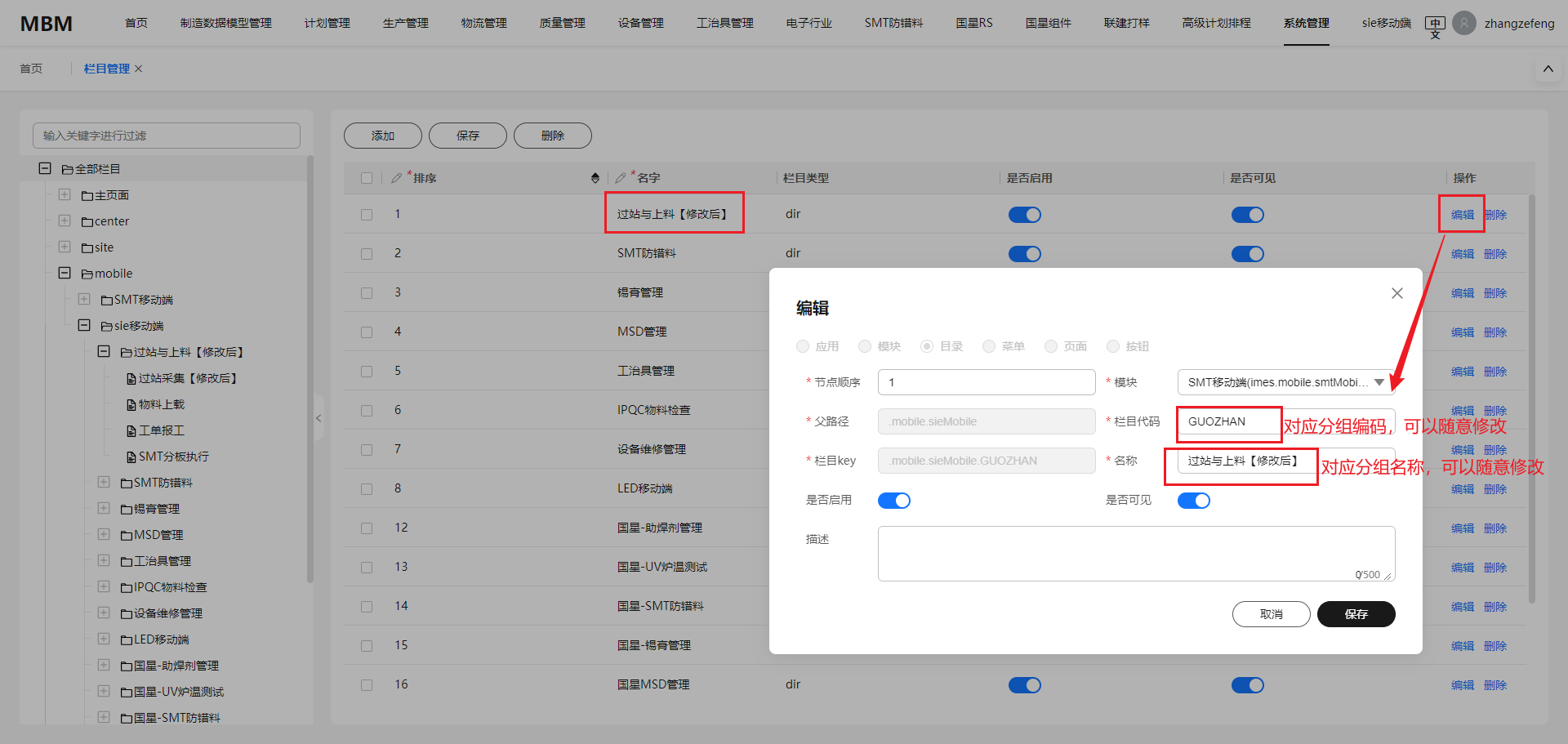The width and height of the screenshot is (1568, 744).
Task: Toggle 是否启用 switch in the edit dialog
Action: tap(894, 501)
